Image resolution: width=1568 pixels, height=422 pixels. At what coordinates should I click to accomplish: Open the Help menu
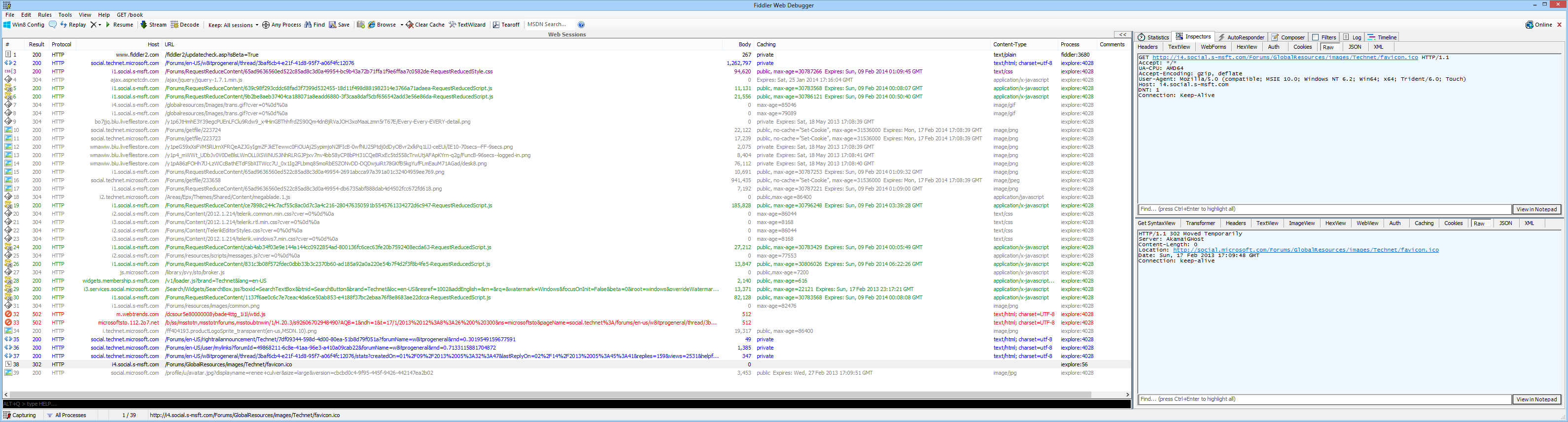[104, 15]
